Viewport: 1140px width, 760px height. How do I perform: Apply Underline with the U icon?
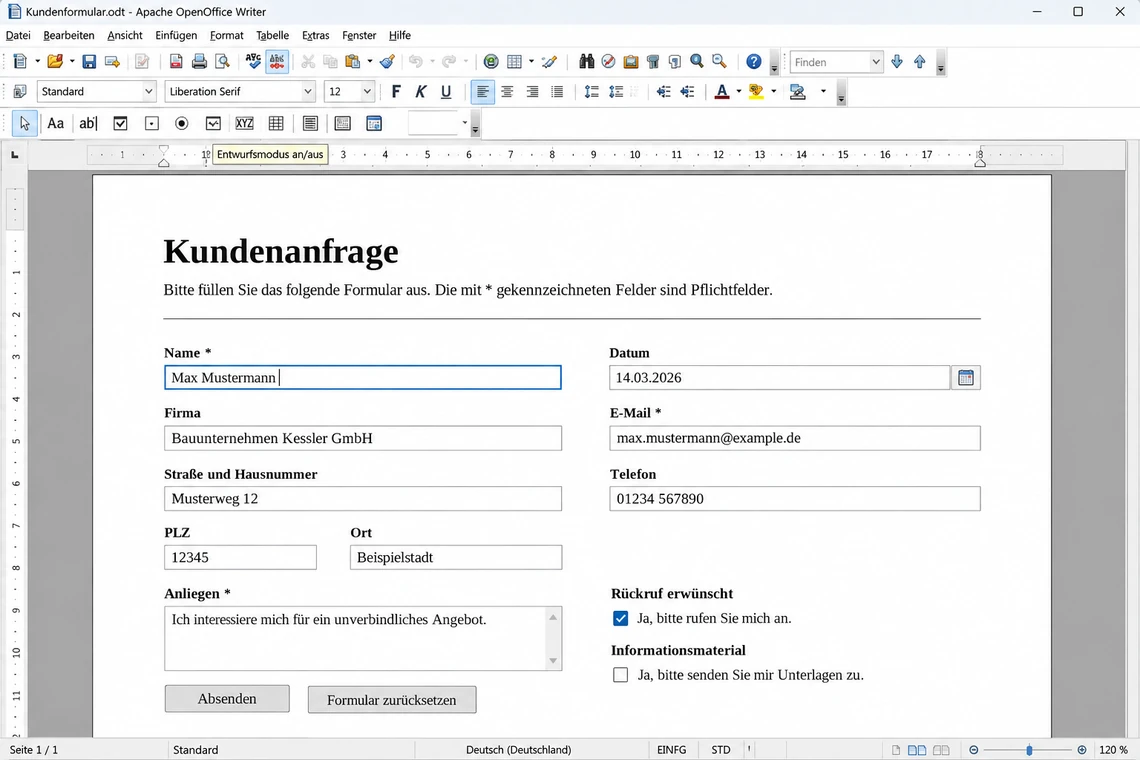[446, 92]
